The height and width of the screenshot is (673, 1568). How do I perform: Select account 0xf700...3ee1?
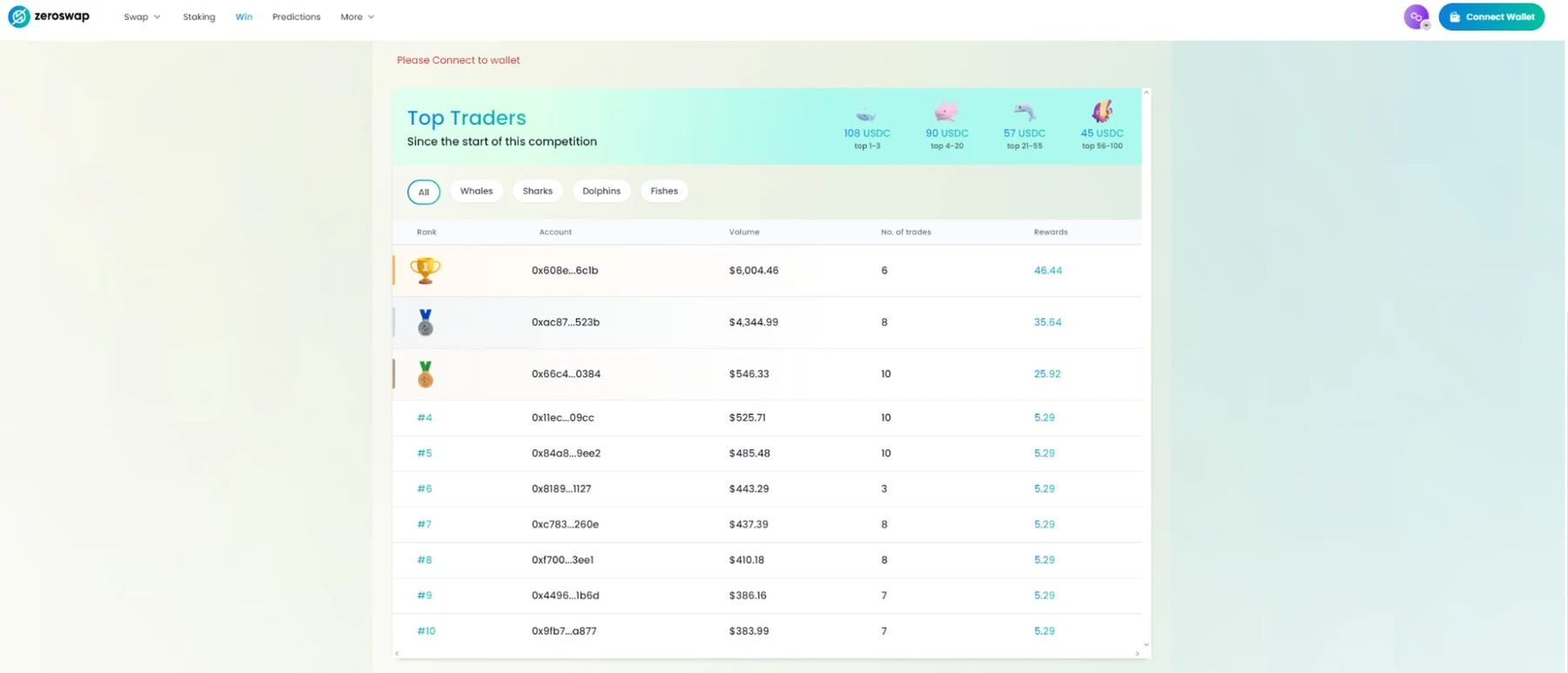pyautogui.click(x=563, y=561)
